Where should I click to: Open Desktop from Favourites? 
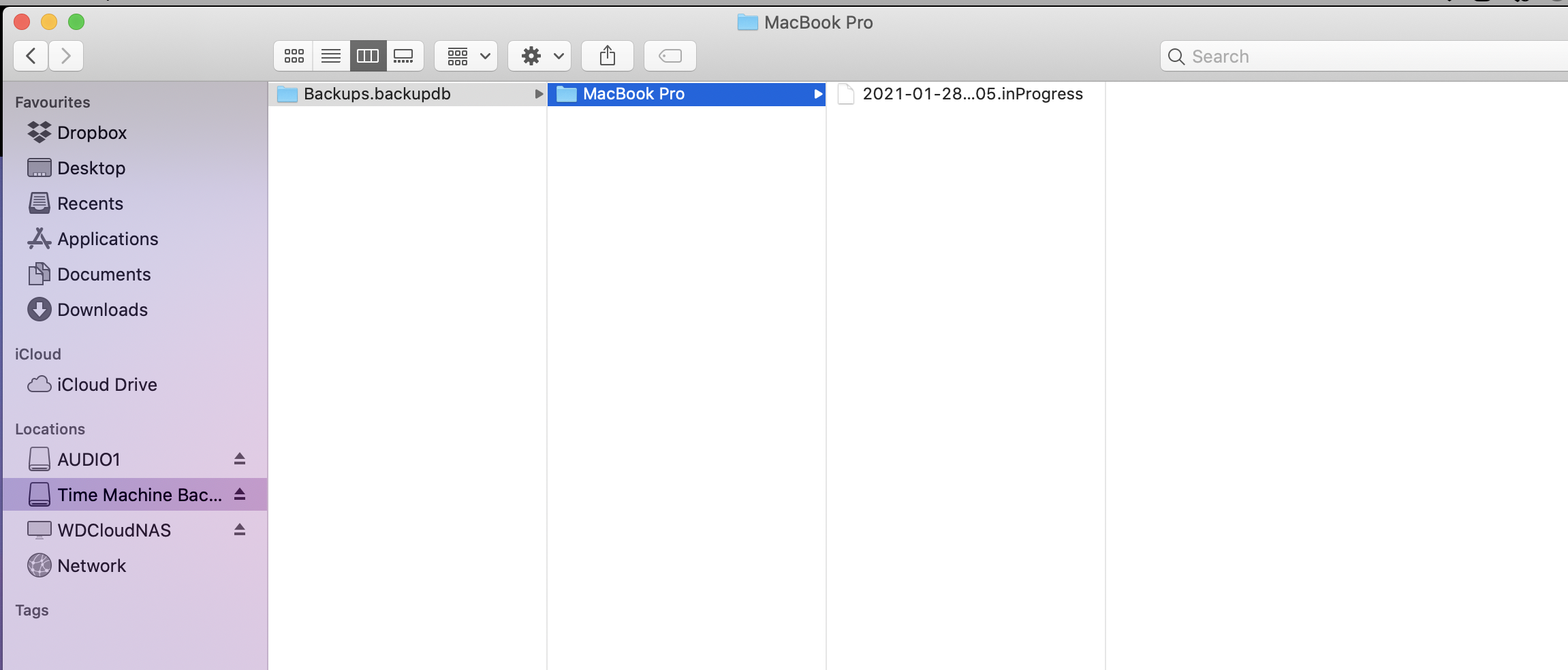coord(135,168)
